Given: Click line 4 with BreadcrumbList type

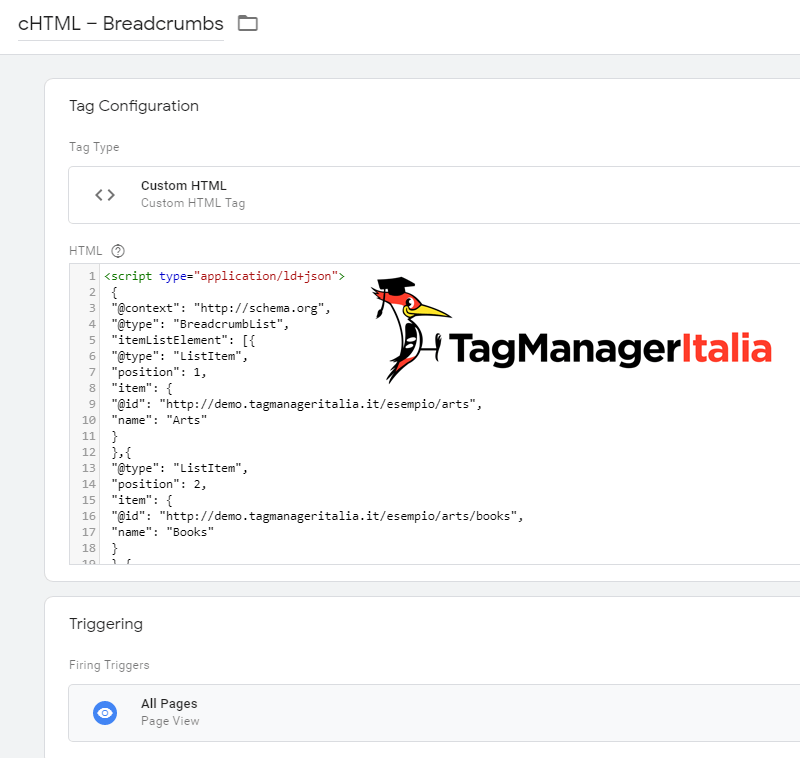Looking at the screenshot, I should 200,324.
